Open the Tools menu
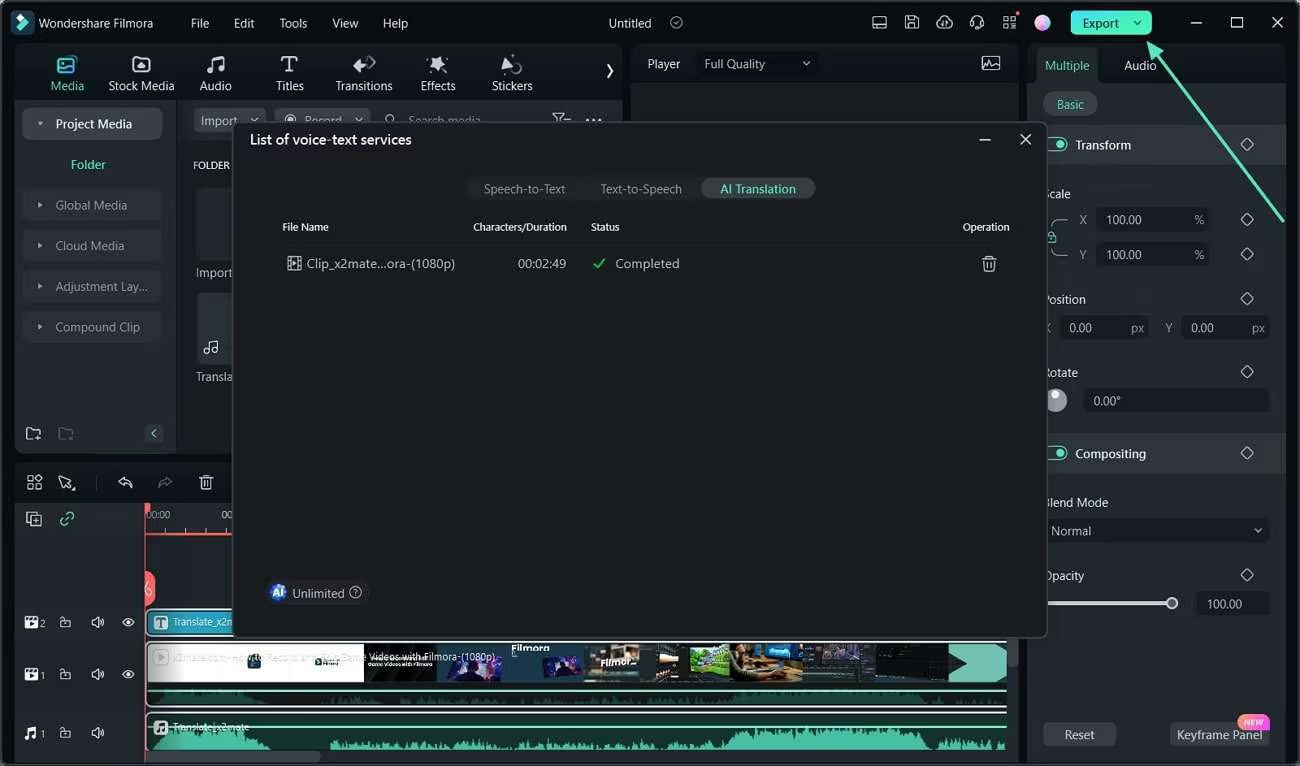The width and height of the screenshot is (1300, 766). pos(293,23)
